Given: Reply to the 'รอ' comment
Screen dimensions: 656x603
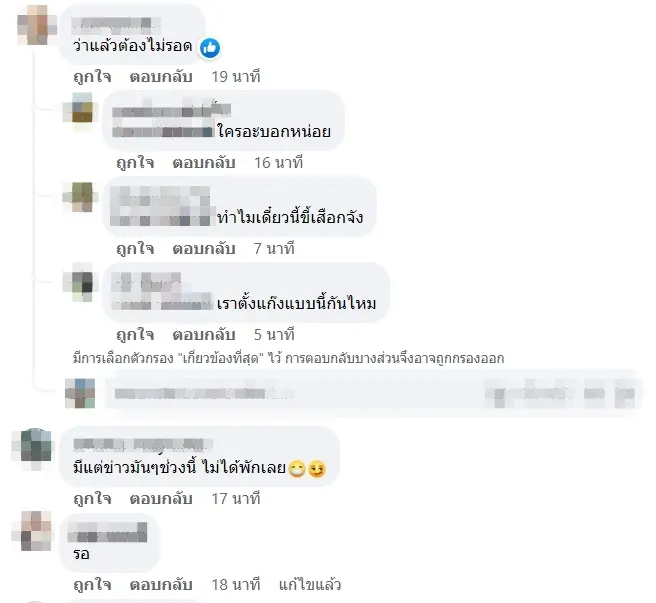Looking at the screenshot, I should [161, 585].
